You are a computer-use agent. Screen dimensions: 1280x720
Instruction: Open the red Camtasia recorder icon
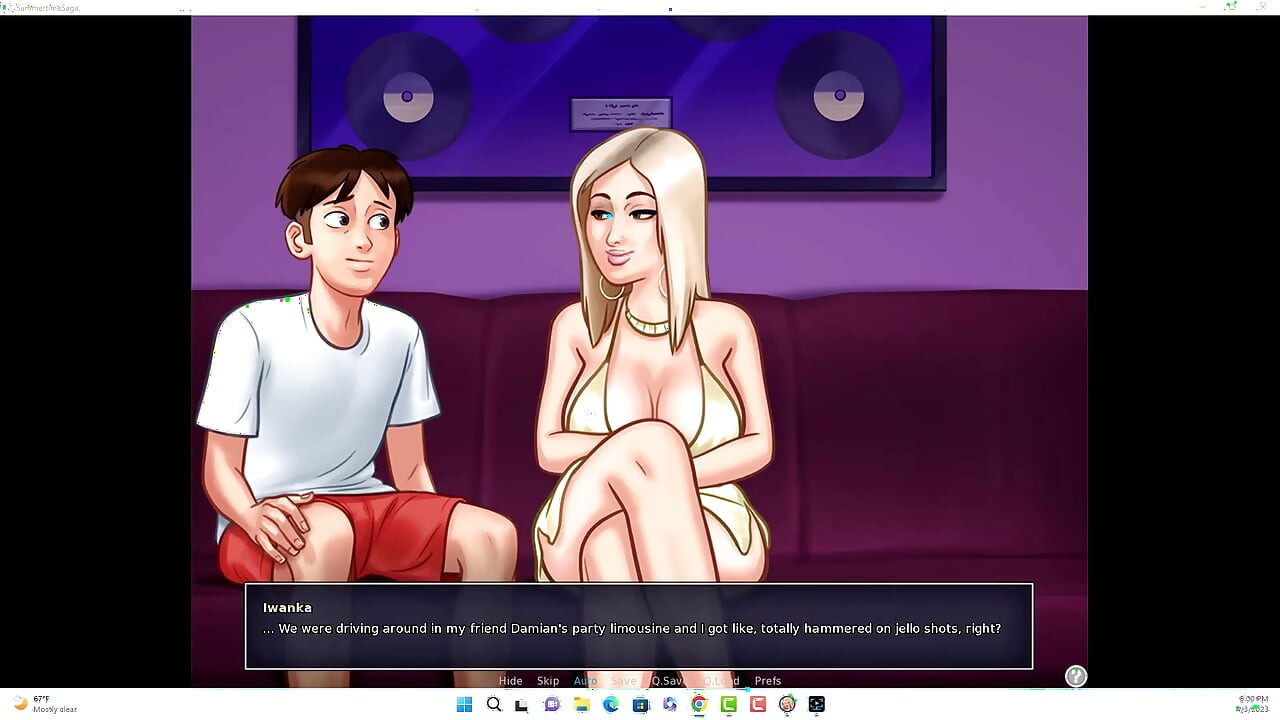click(758, 704)
